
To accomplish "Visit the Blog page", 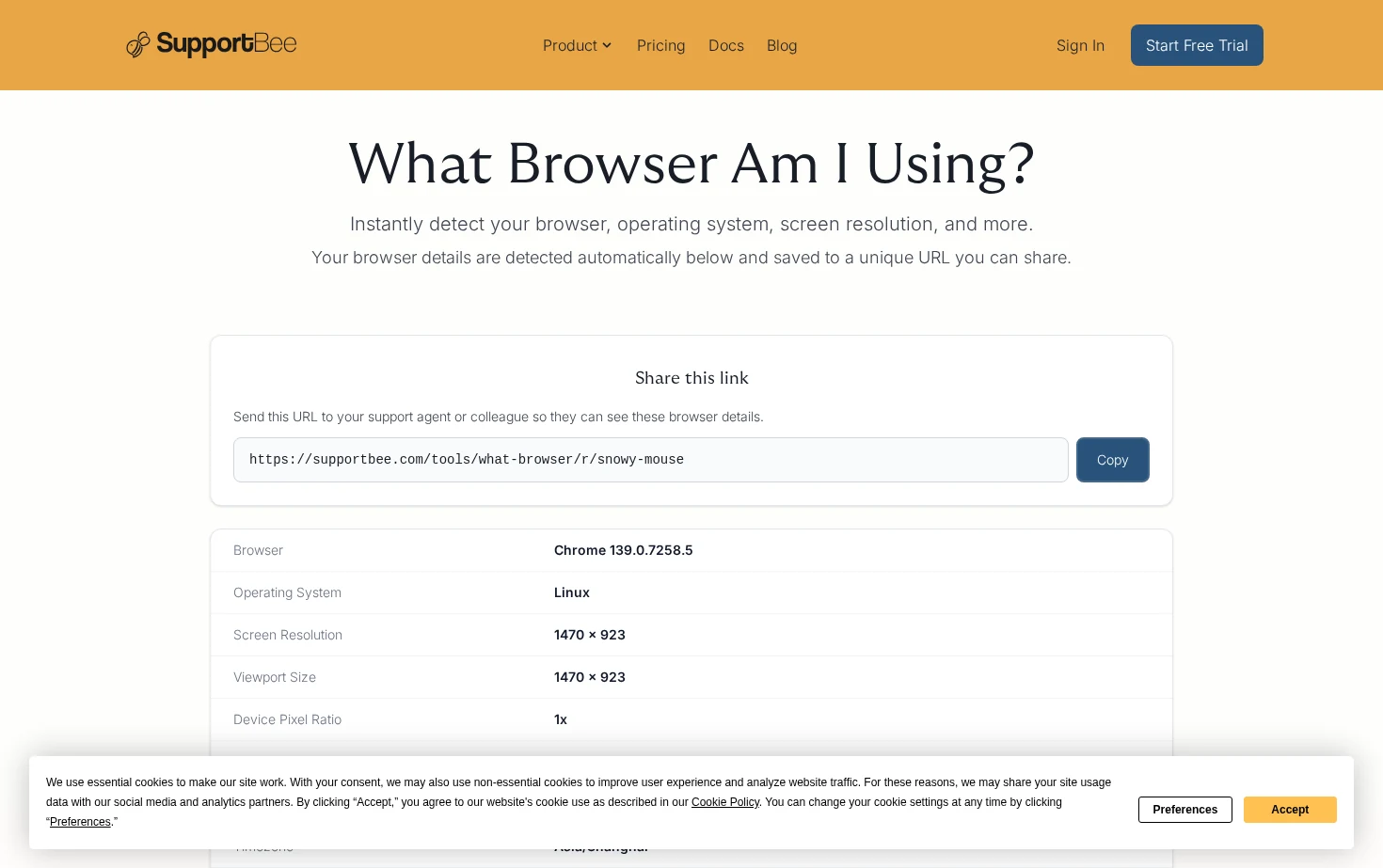I will click(782, 45).
